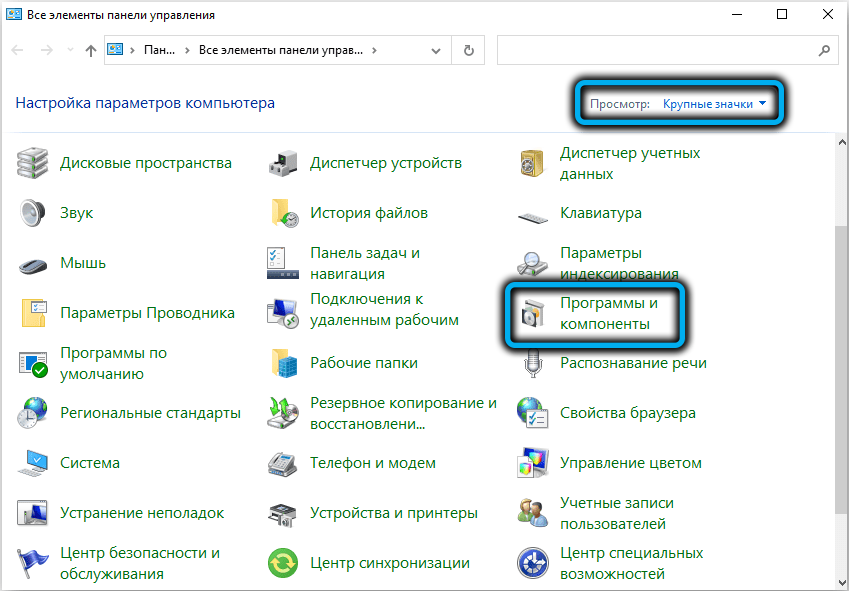Open the Disk Spaces (Дисковые пространства) icon

pyautogui.click(x=32, y=163)
